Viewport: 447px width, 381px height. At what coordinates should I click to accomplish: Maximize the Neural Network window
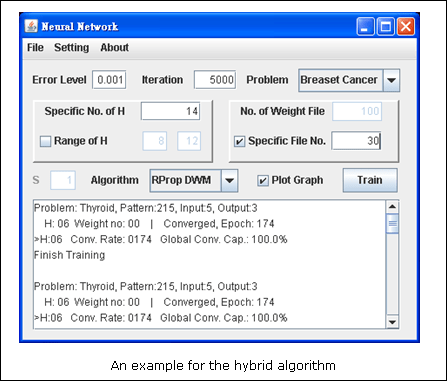[x=386, y=26]
